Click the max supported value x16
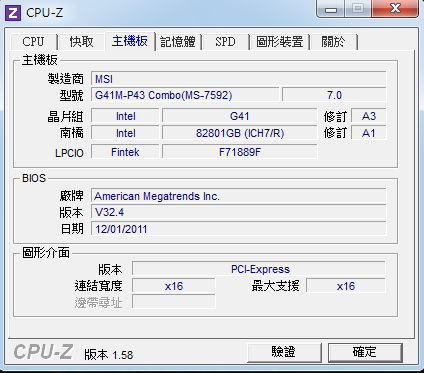Image resolution: width=424 pixels, height=373 pixels. click(346, 286)
